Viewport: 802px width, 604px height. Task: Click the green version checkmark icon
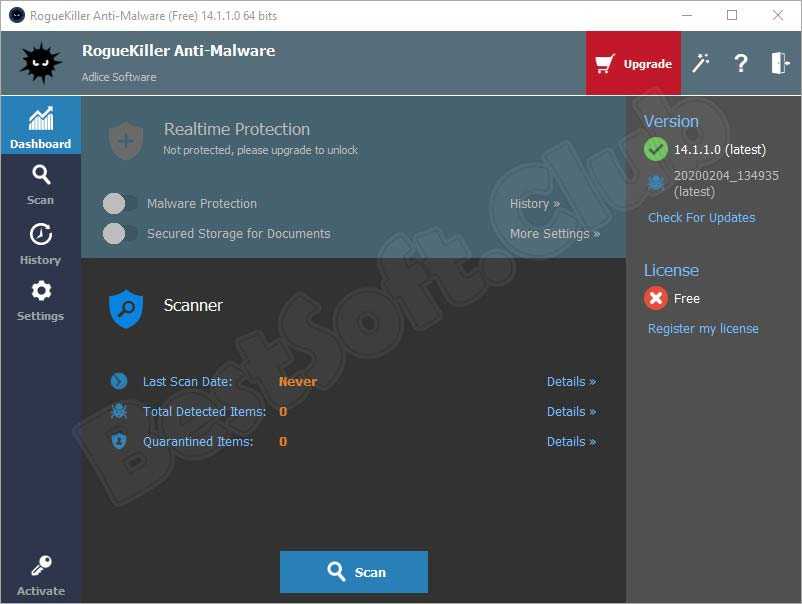[655, 149]
